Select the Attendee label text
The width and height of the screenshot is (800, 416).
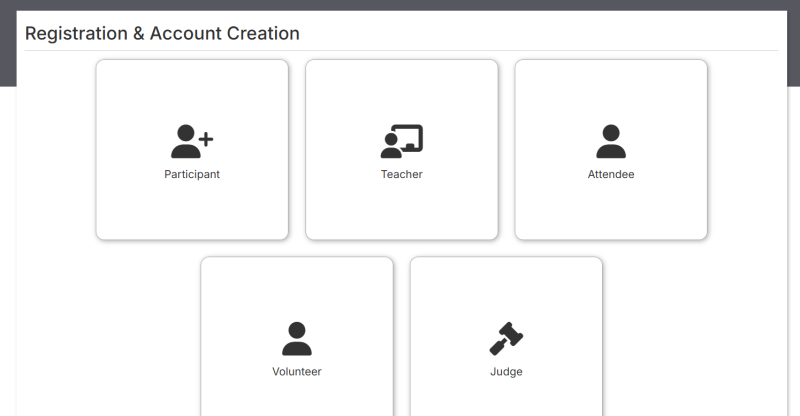pyautogui.click(x=611, y=174)
